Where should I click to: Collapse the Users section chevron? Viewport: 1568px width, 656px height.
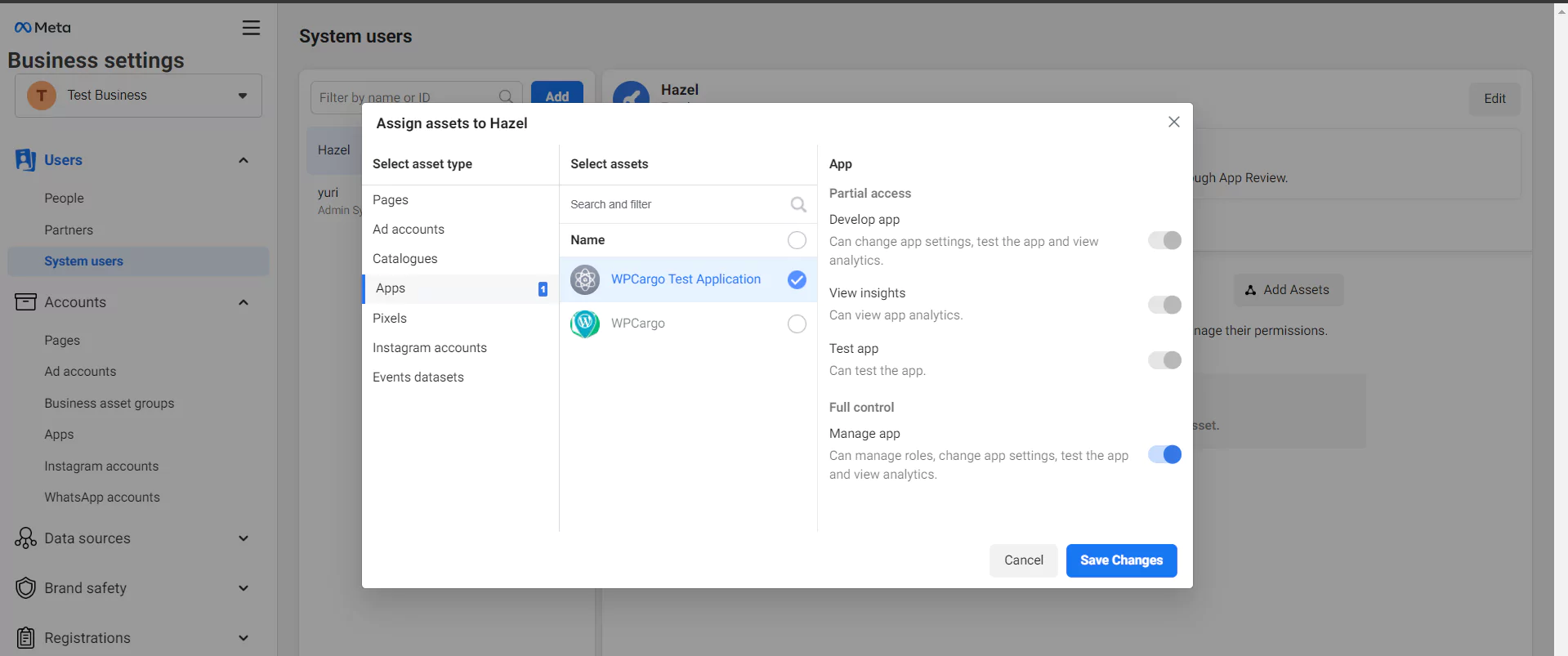[x=243, y=160]
